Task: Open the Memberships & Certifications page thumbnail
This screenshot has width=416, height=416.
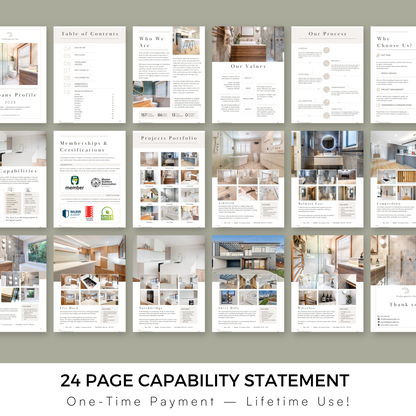Action: pos(90,179)
